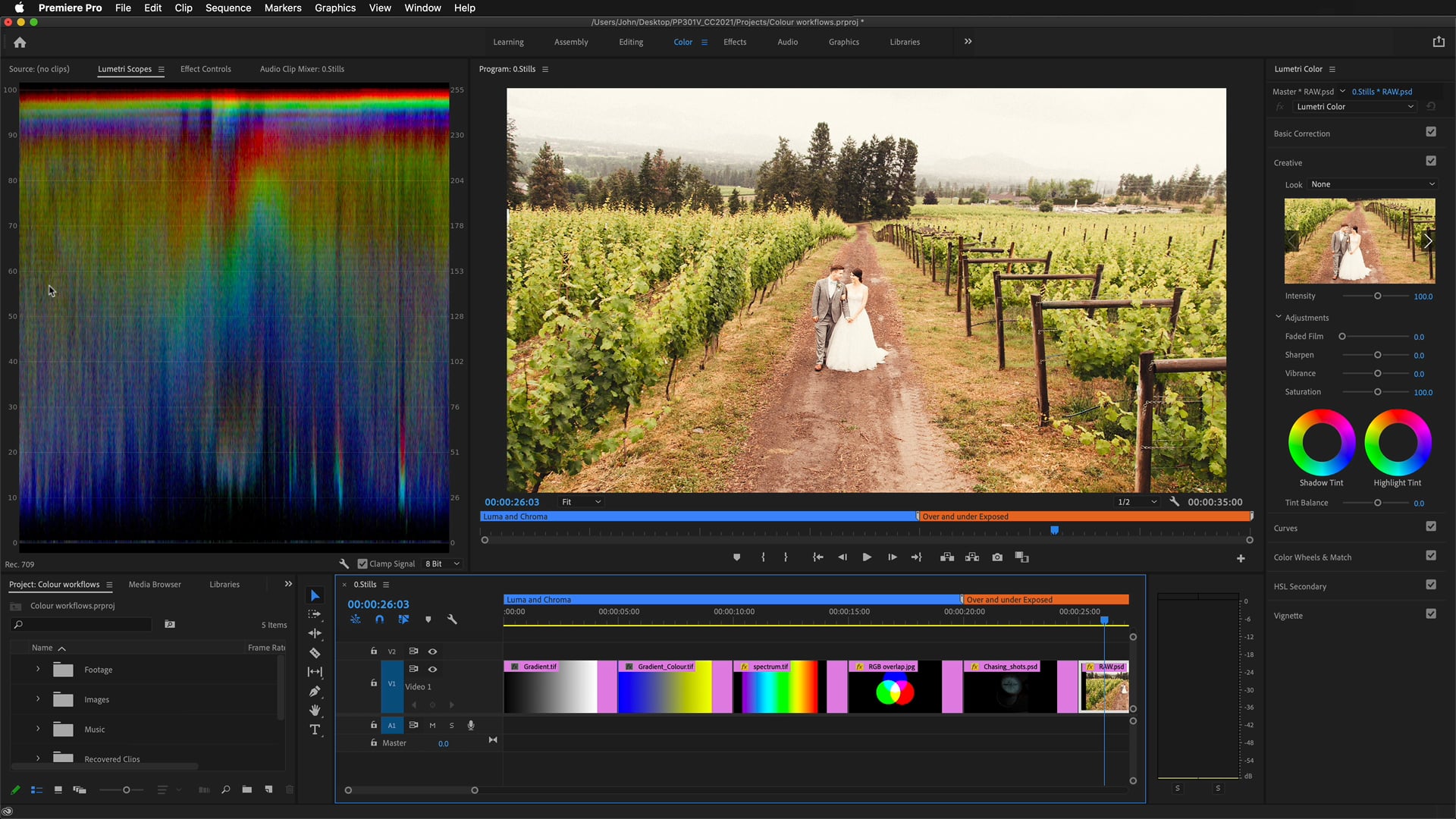Click the New Bin icon in Project panel
The height and width of the screenshot is (819, 1456).
click(x=246, y=789)
